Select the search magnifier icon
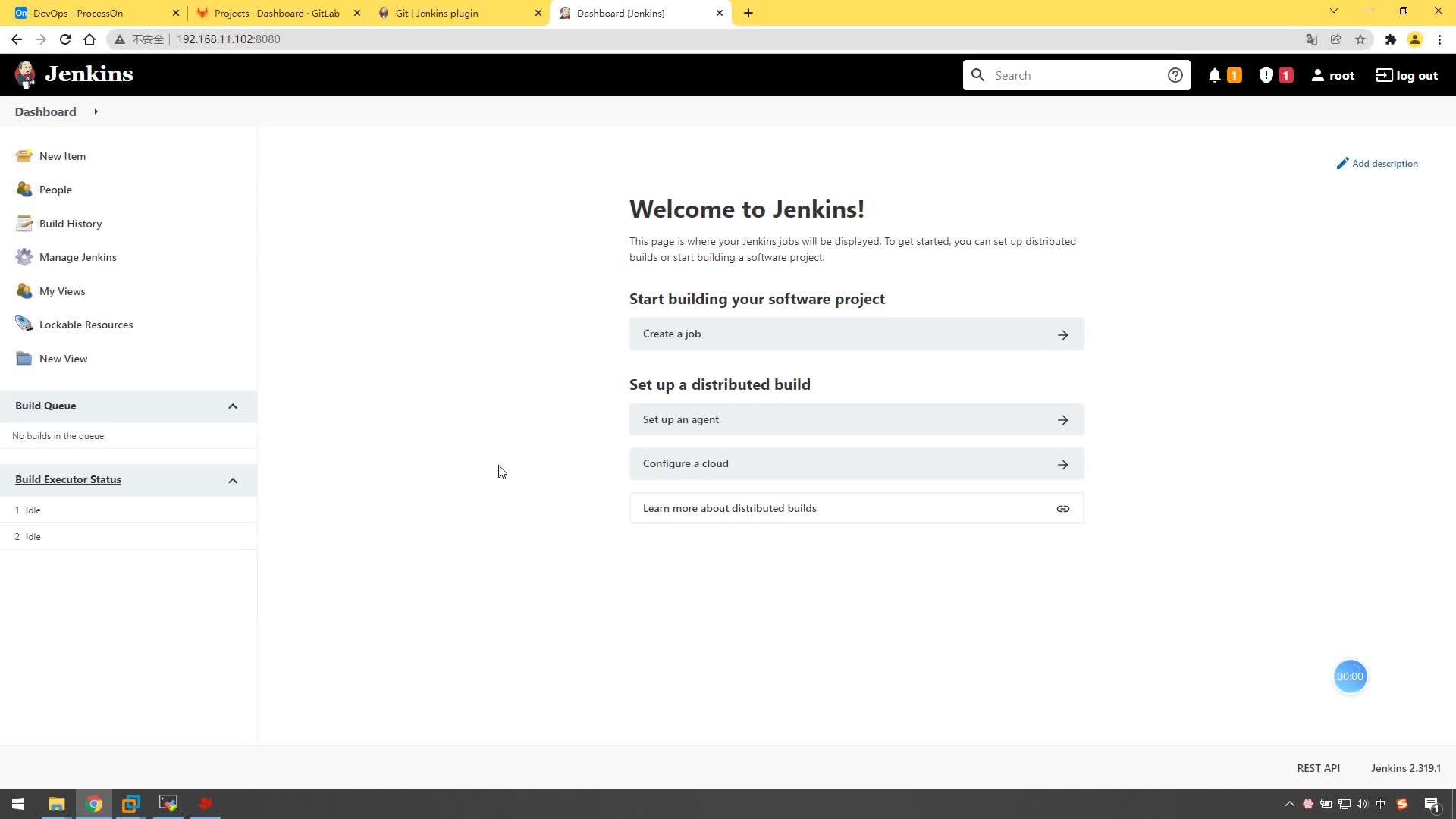Screen dimensions: 1456x819 [979, 75]
